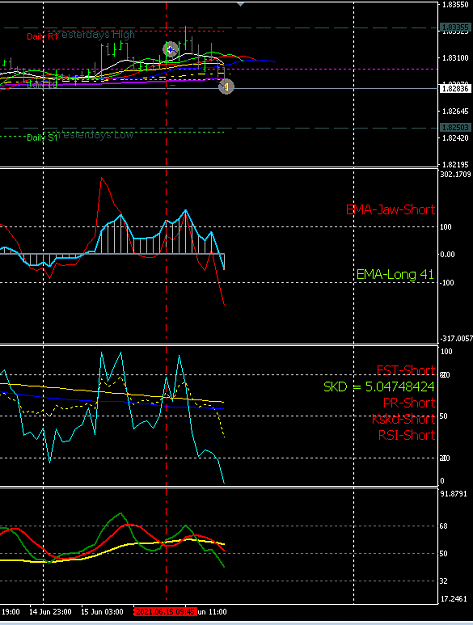Click the Yesterdays Low label
Screen dimensions: 473x625
coord(95,135)
